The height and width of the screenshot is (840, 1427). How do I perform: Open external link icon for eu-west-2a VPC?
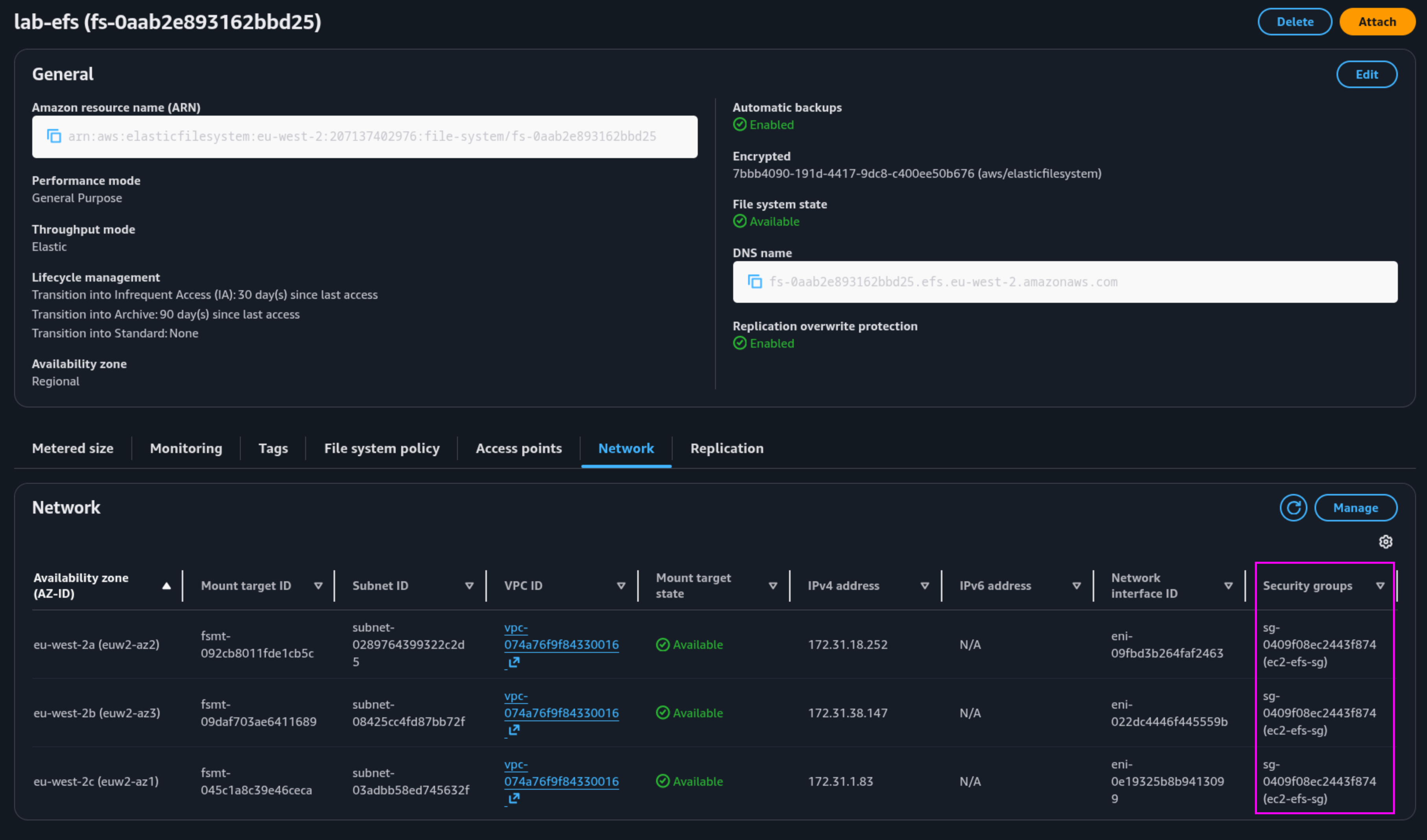click(514, 662)
